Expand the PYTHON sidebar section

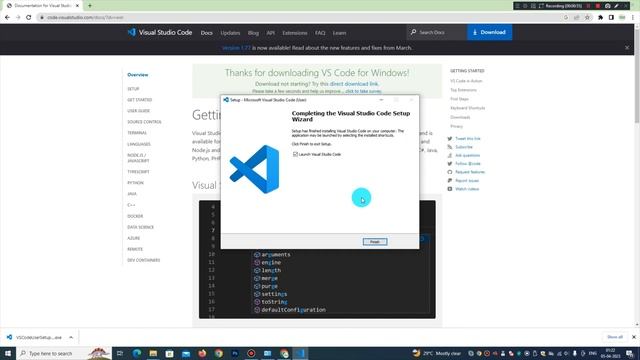135,183
